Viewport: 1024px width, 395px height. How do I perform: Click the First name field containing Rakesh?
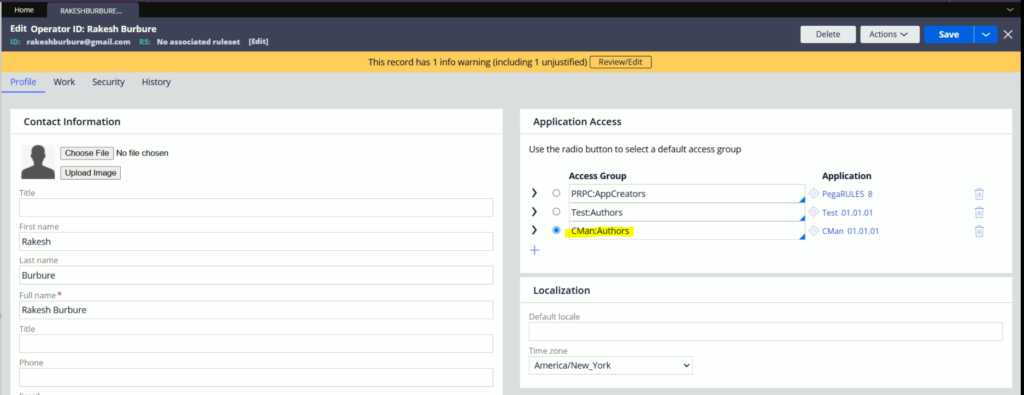(x=256, y=242)
